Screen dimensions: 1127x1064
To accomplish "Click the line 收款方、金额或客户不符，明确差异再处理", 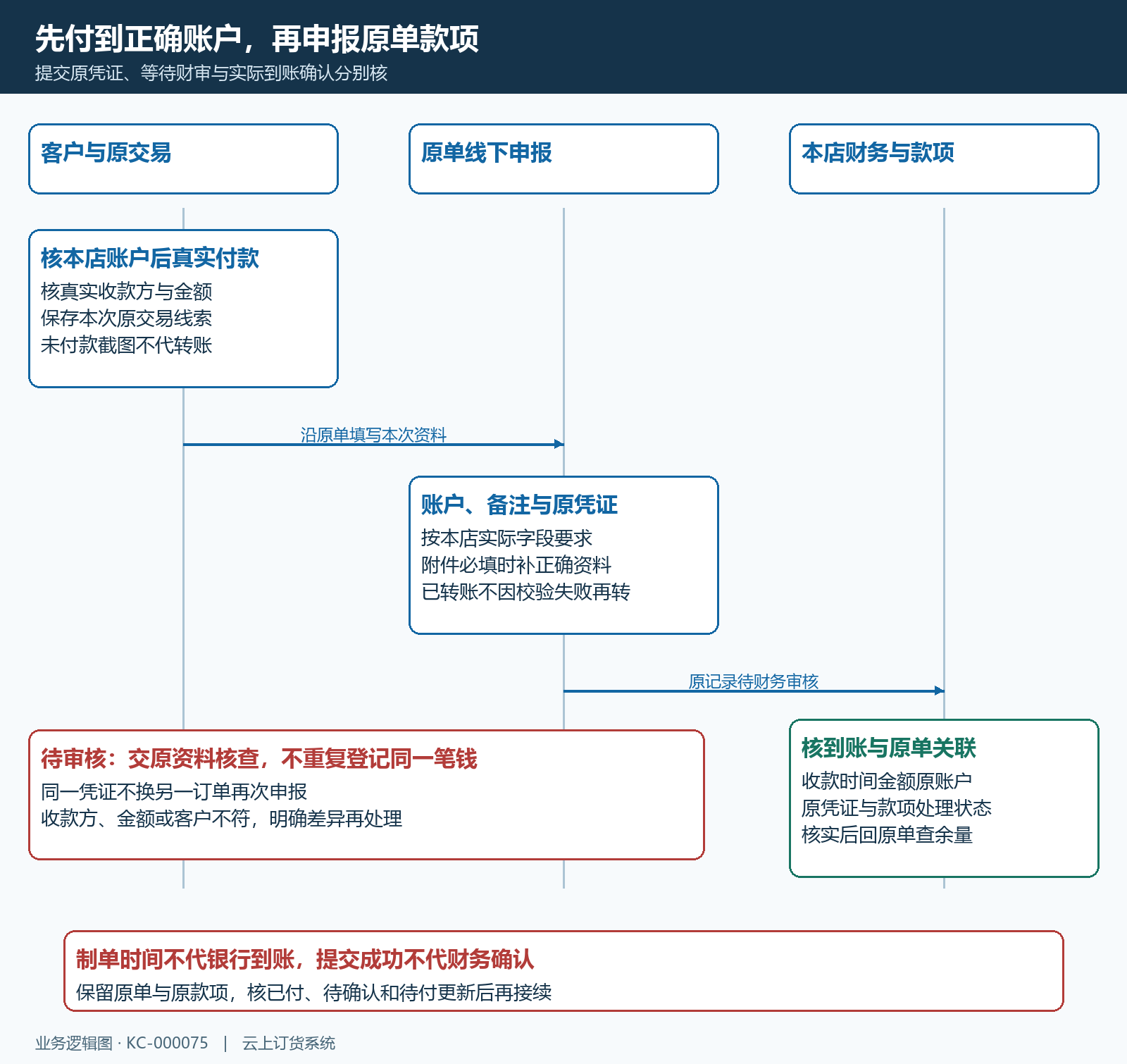I will click(222, 818).
